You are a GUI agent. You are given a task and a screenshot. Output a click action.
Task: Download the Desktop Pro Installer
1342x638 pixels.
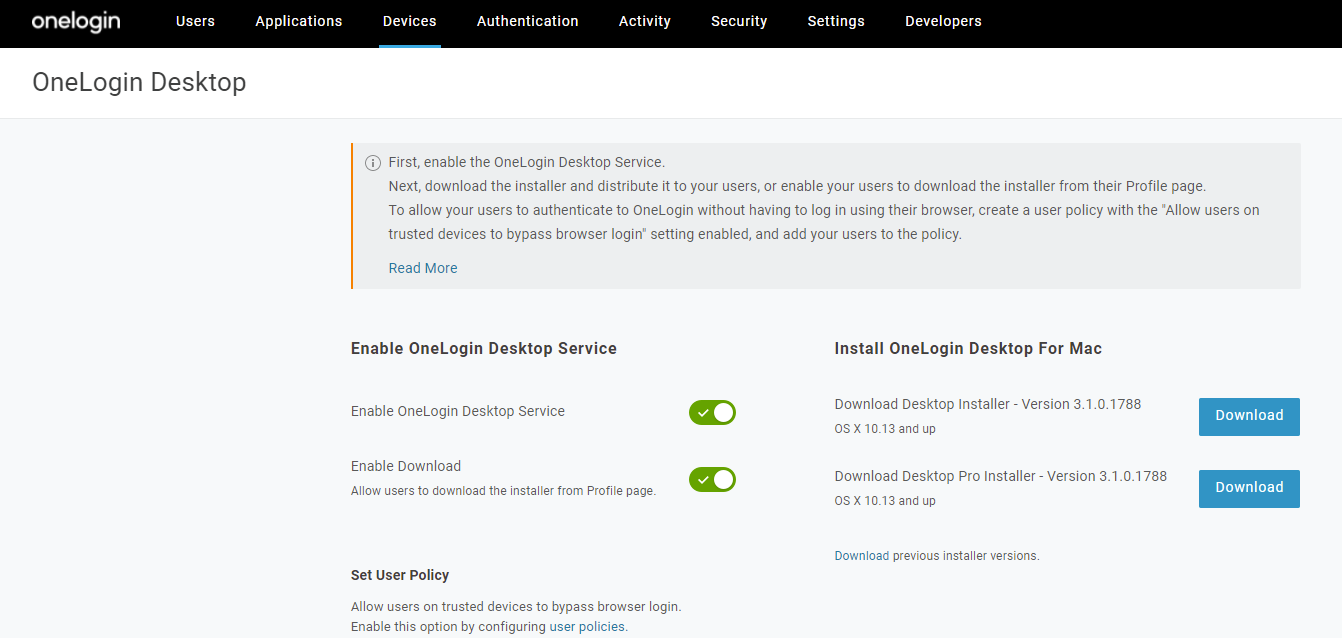point(1248,488)
